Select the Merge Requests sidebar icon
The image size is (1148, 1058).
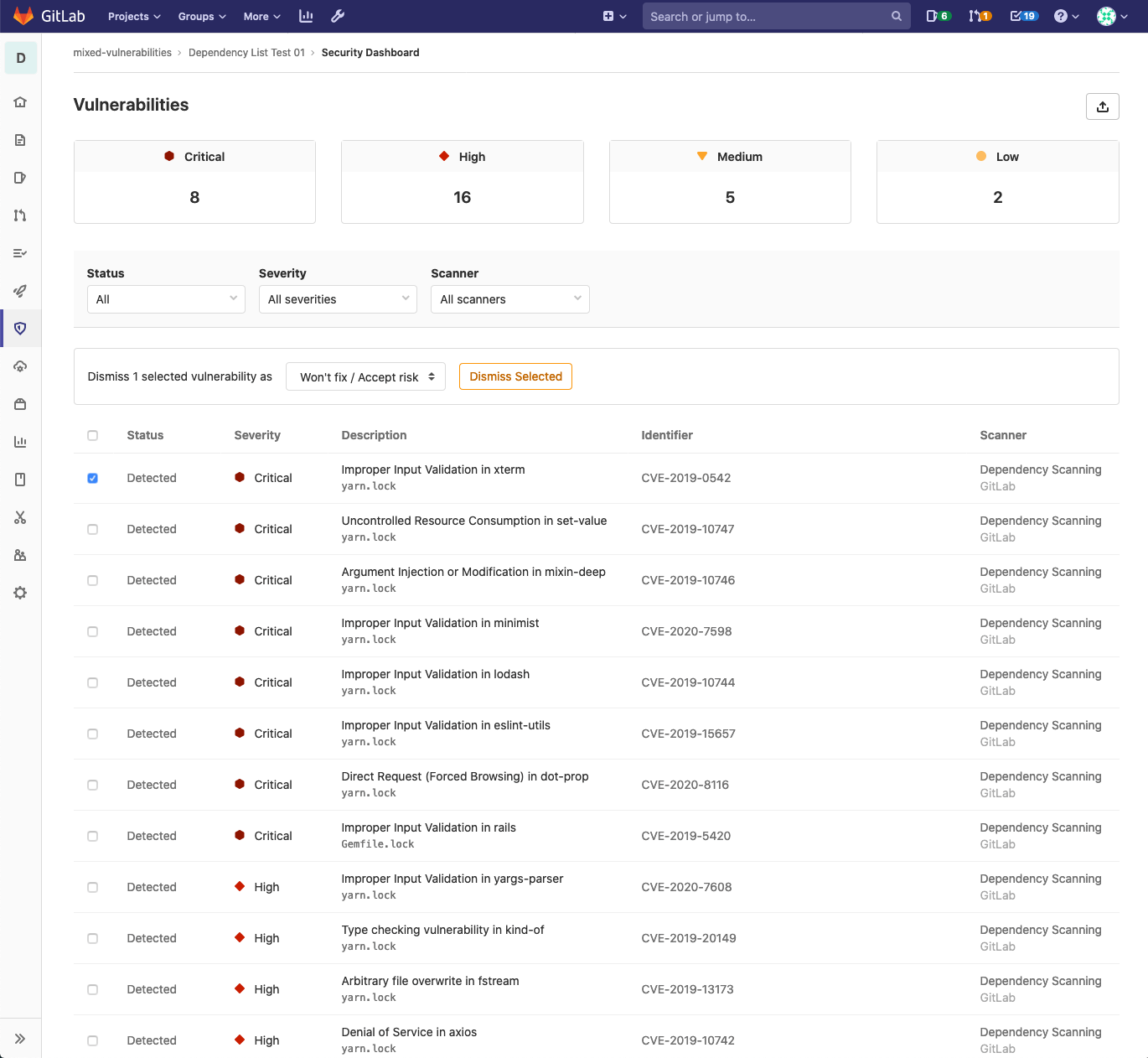[x=20, y=215]
